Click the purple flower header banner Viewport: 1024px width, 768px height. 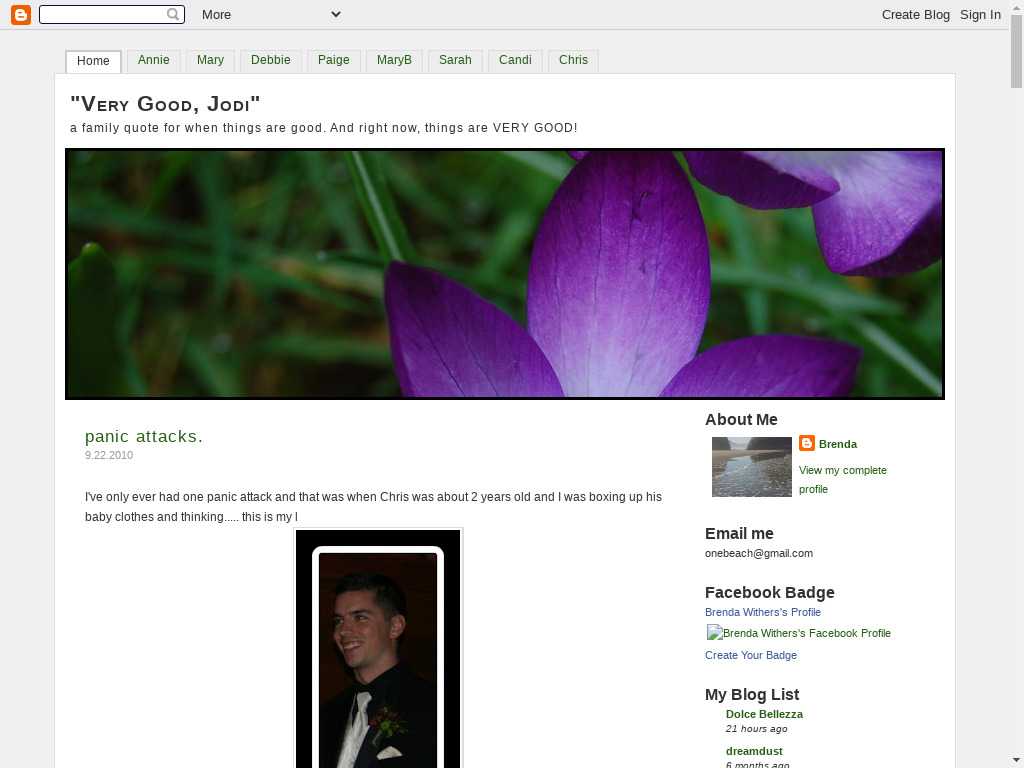coord(504,273)
